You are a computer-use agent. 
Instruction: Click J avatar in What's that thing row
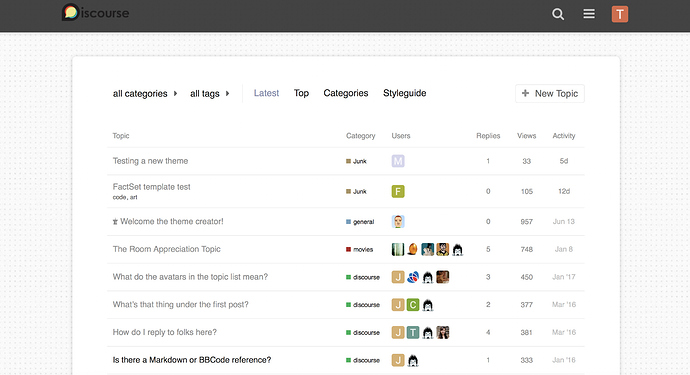coord(398,305)
